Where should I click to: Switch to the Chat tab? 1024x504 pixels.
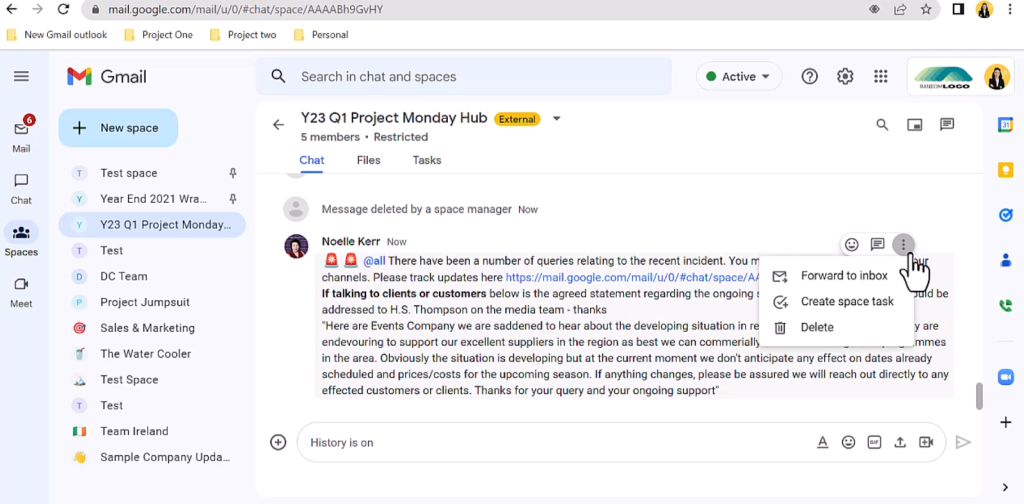pos(312,161)
